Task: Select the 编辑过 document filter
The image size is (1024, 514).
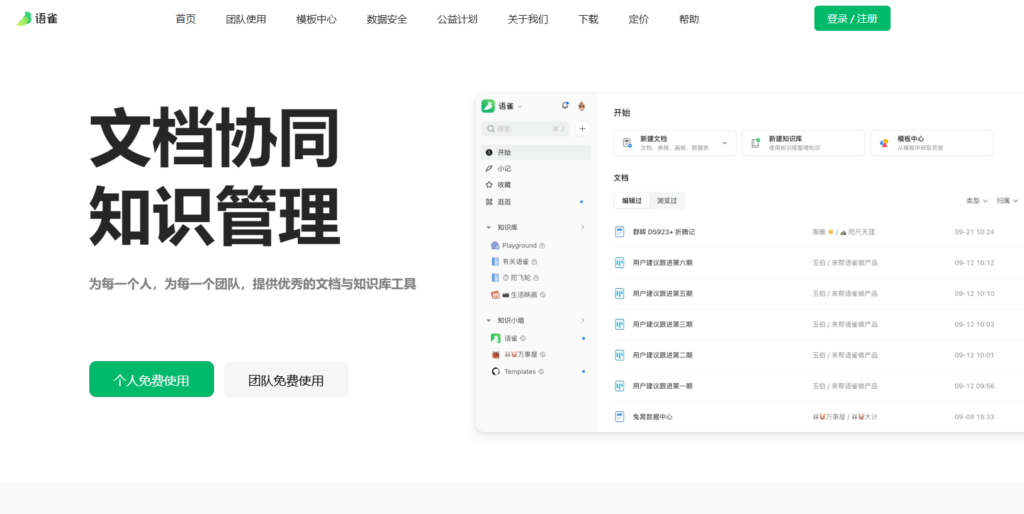Action: coord(632,201)
